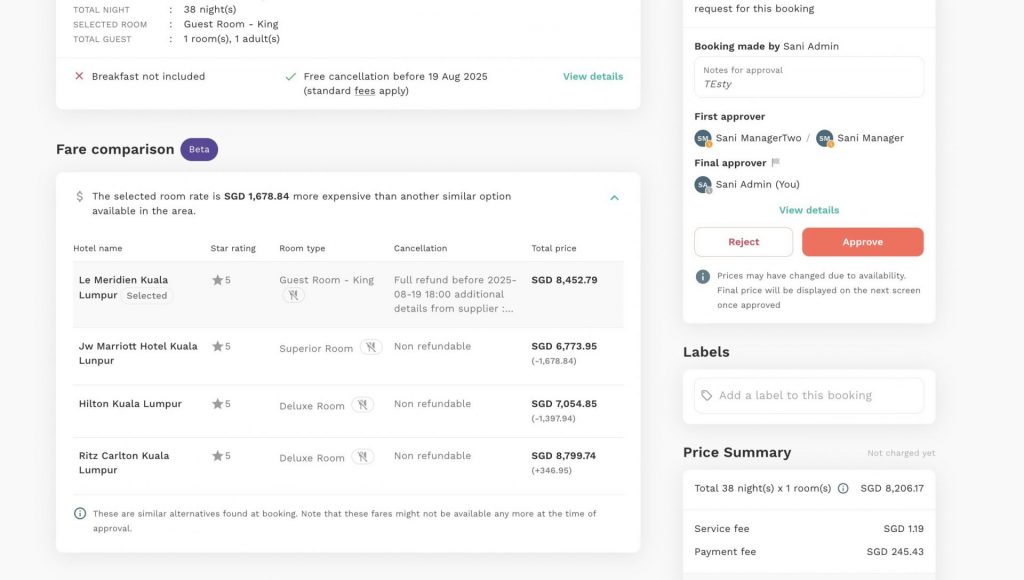Click the Hotel name column header
Viewport: 1024px width, 580px height.
click(x=98, y=248)
